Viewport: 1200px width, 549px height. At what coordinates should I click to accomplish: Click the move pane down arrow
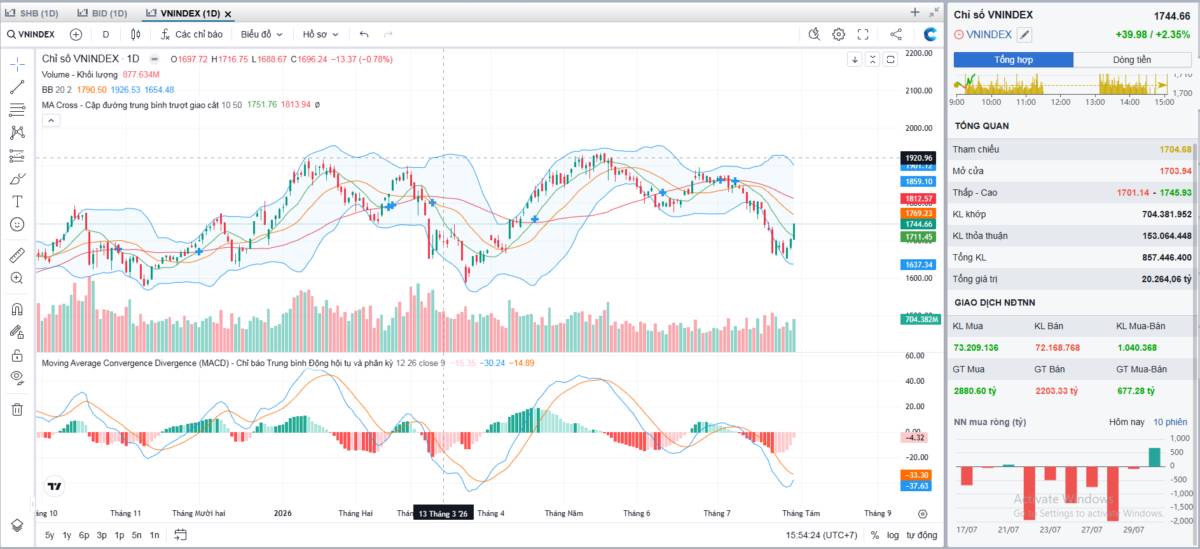[x=855, y=59]
